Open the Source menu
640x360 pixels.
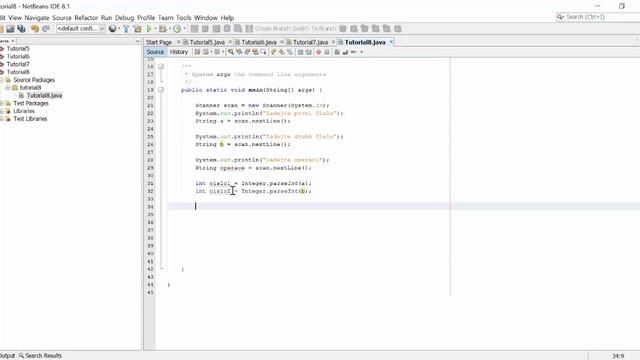click(62, 18)
